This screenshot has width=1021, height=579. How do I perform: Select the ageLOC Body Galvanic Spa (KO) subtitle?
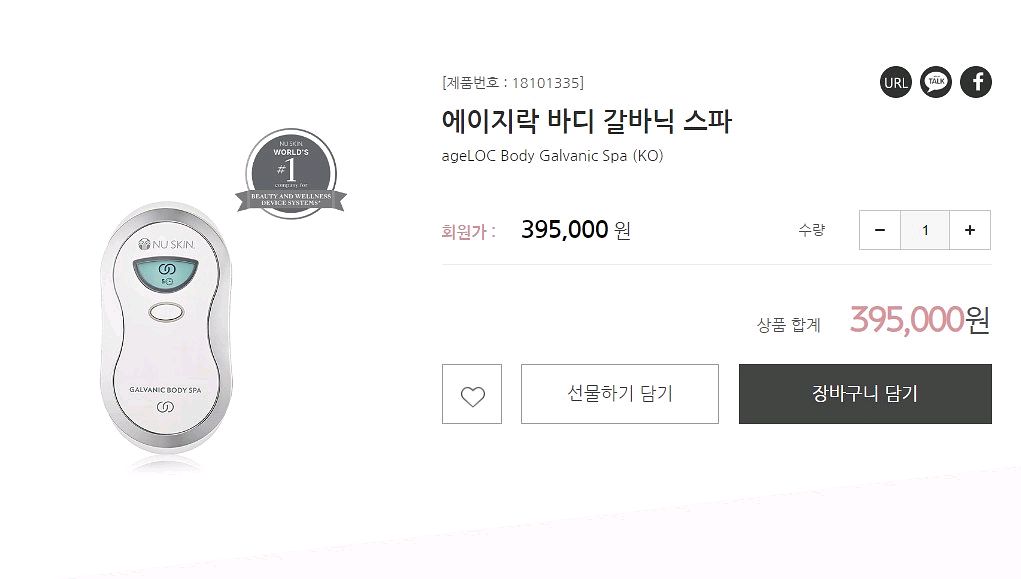tap(552, 156)
